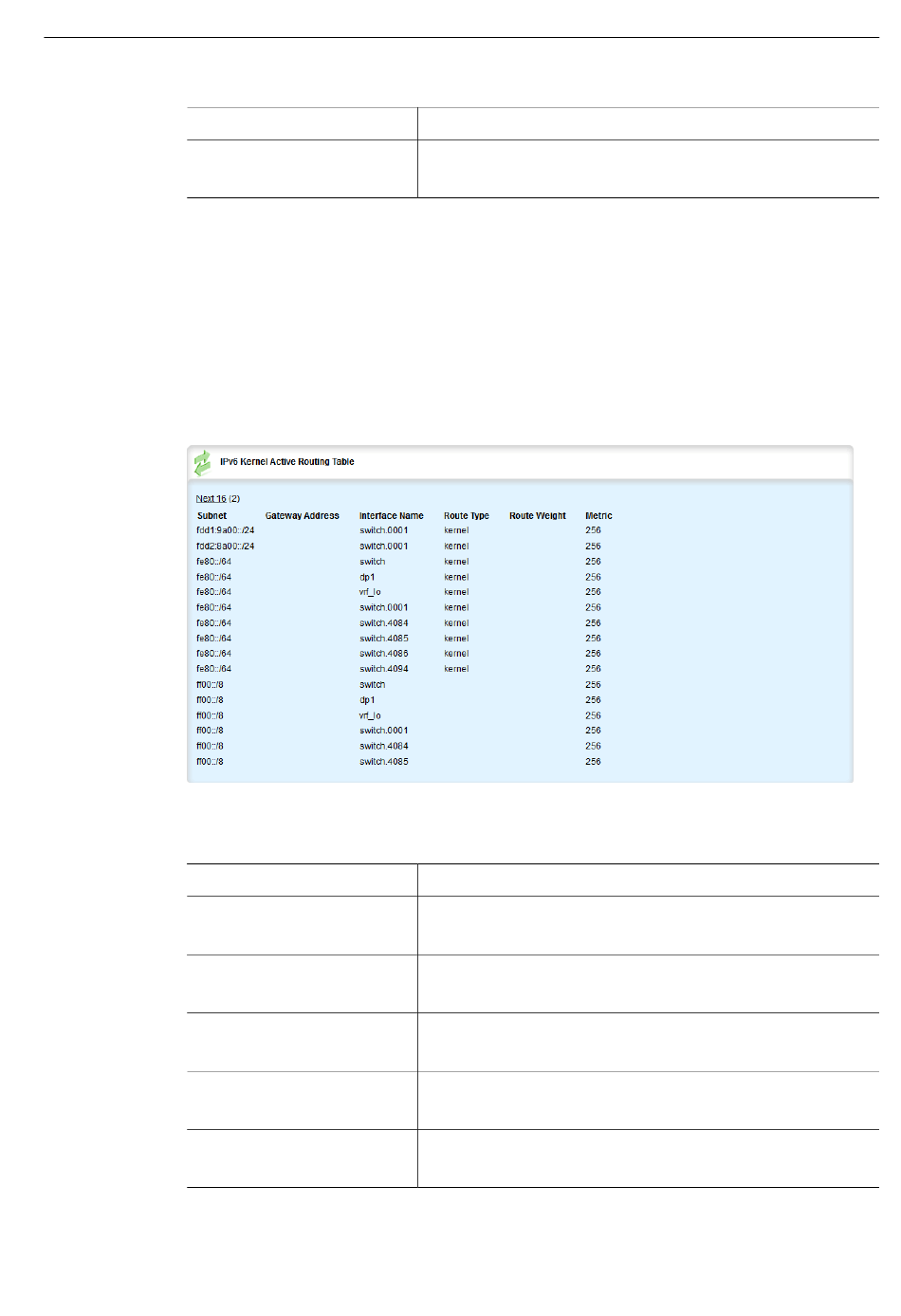Viewport: 901px width, 1316px height.
Task: Click switch.4084 in the fe80::/64 row
Action: pyautogui.click(x=383, y=623)
